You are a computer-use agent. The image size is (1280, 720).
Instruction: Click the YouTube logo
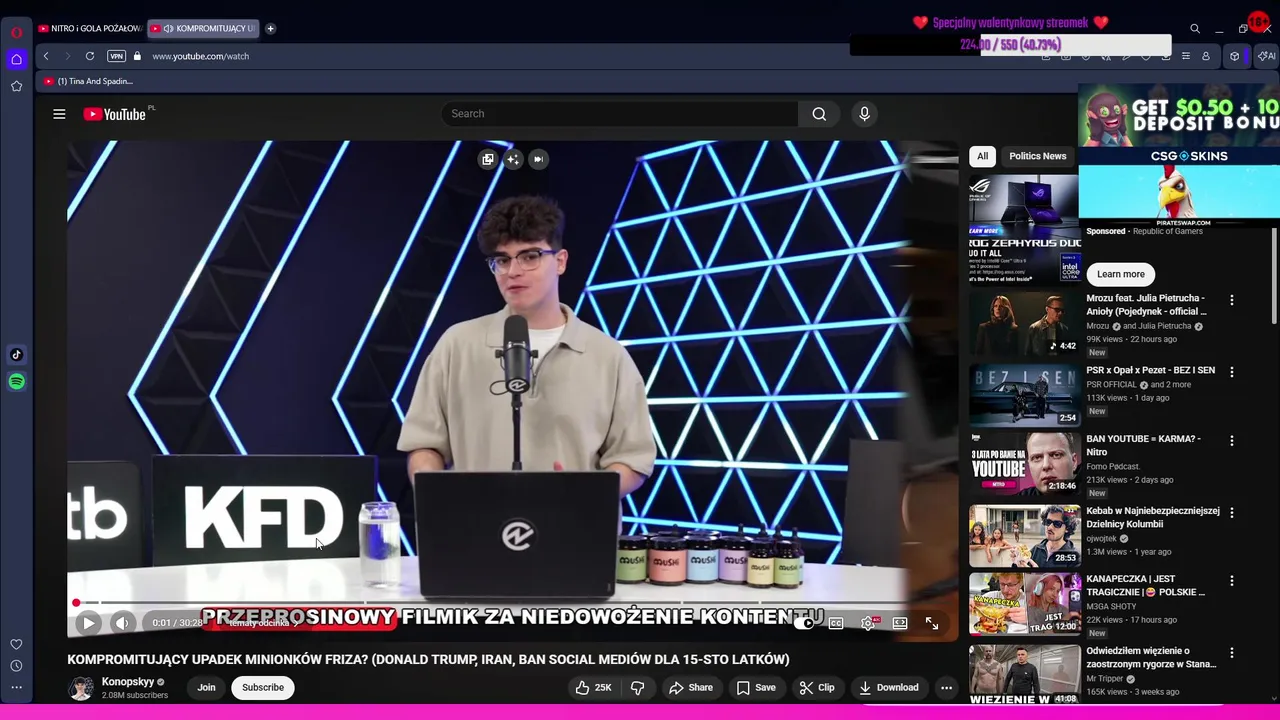tap(115, 114)
